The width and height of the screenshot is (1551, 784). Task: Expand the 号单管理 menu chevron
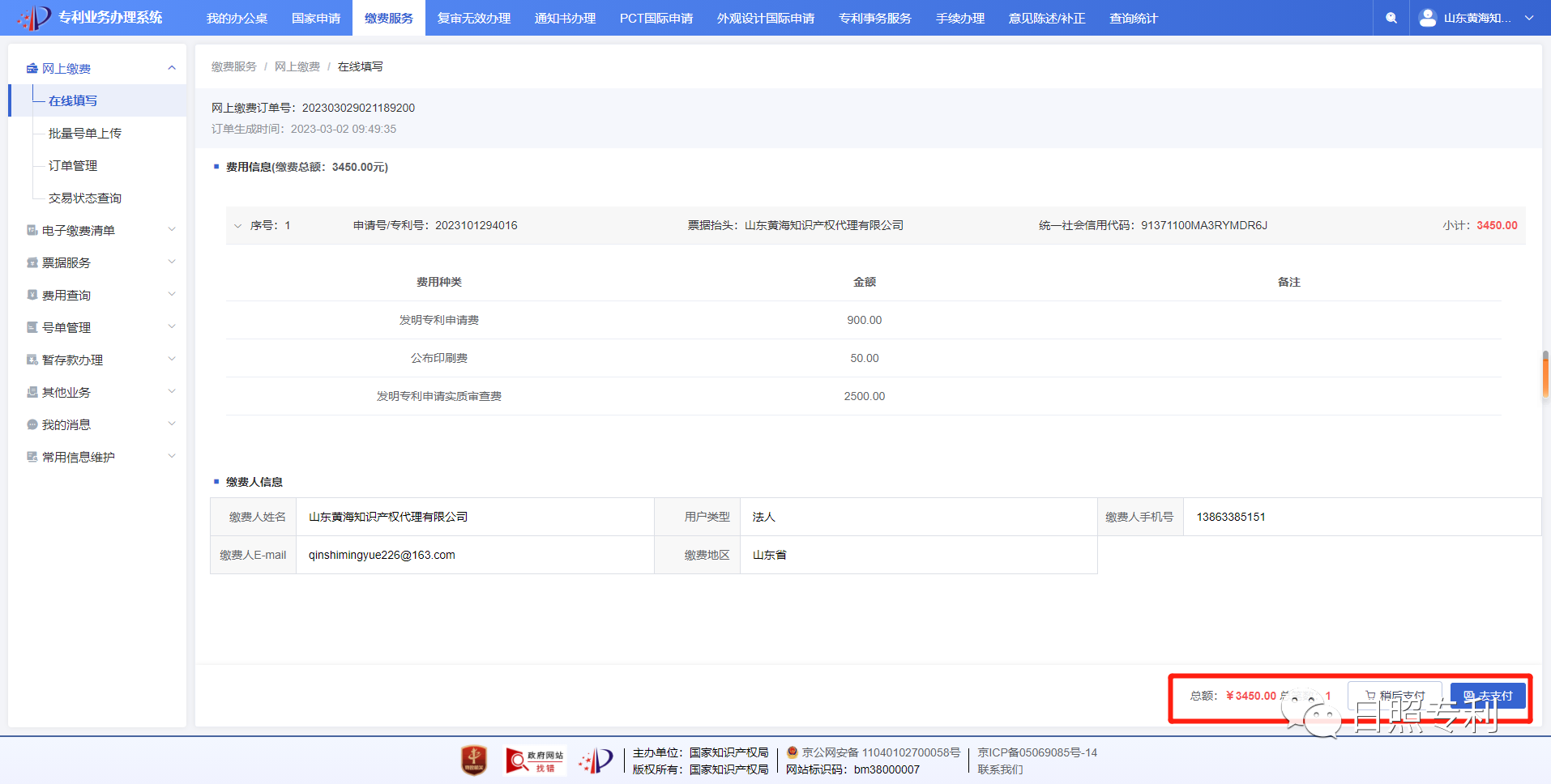[172, 327]
